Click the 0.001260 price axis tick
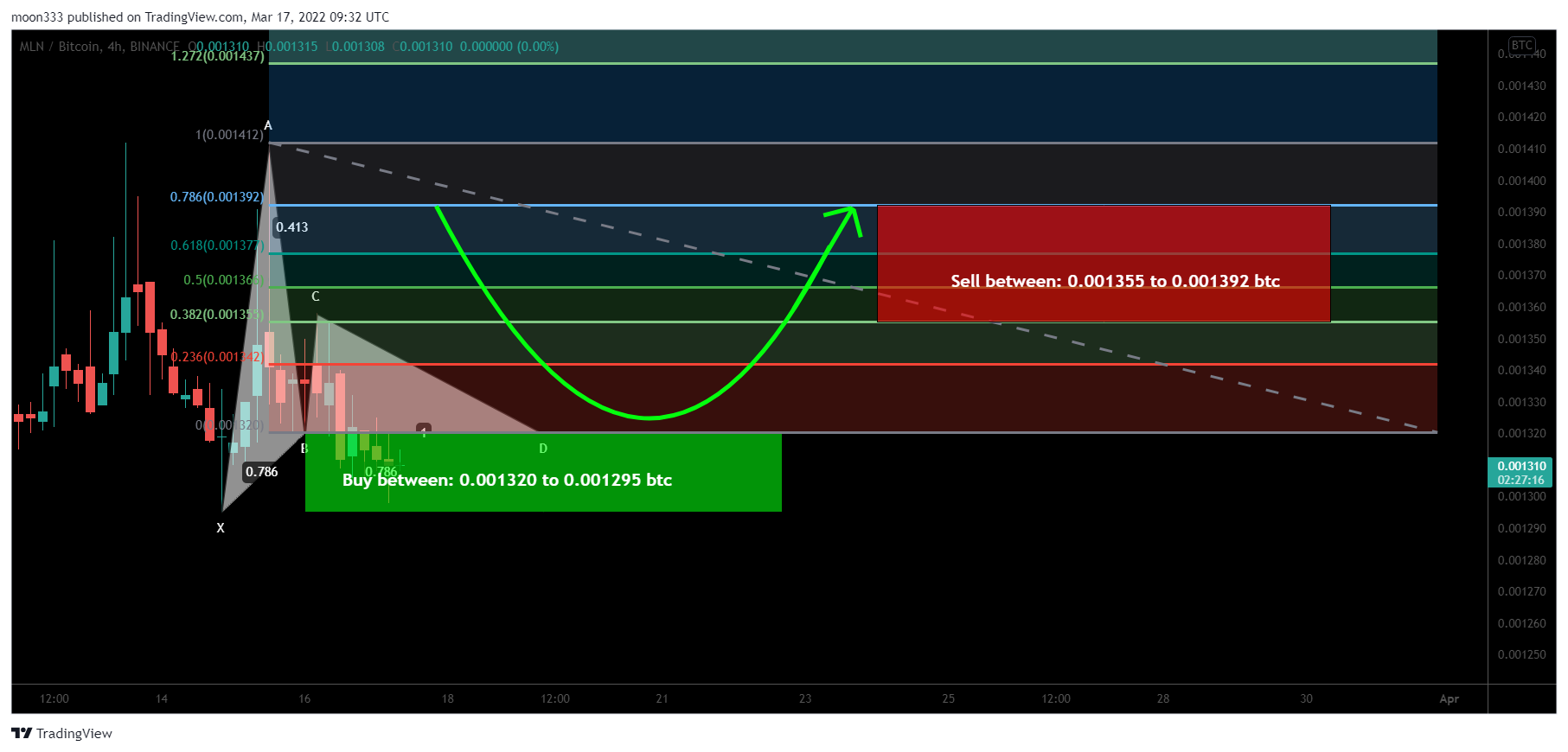This screenshot has height=752, width=1568. coord(1522,624)
